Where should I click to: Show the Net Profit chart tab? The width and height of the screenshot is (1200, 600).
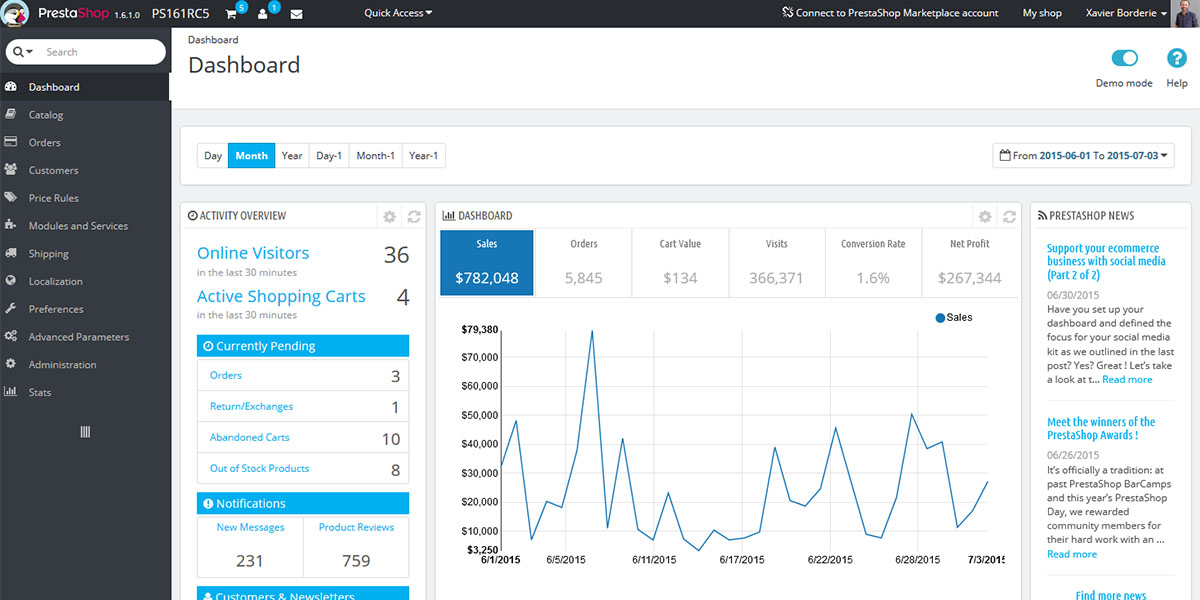pos(969,263)
